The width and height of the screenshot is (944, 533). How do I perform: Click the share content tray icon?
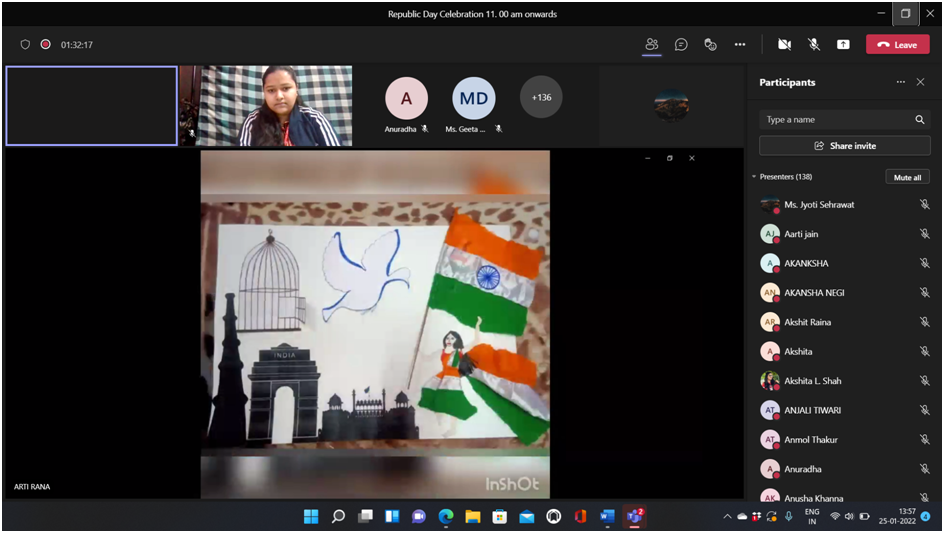coord(843,45)
